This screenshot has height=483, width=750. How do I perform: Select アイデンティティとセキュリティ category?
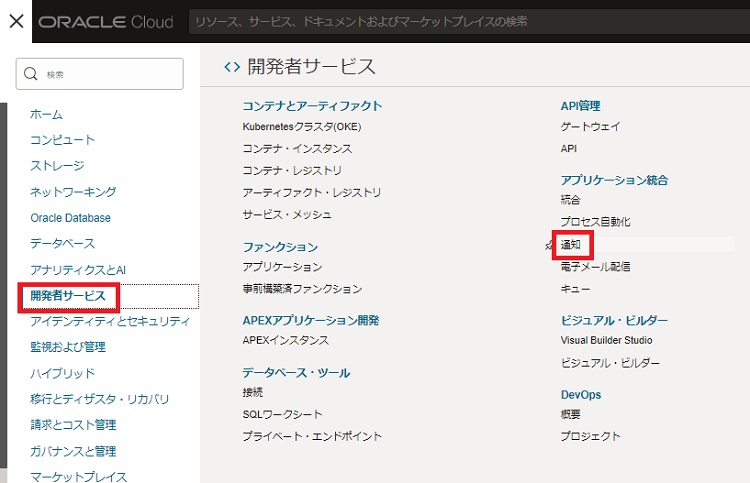pyautogui.click(x=110, y=322)
